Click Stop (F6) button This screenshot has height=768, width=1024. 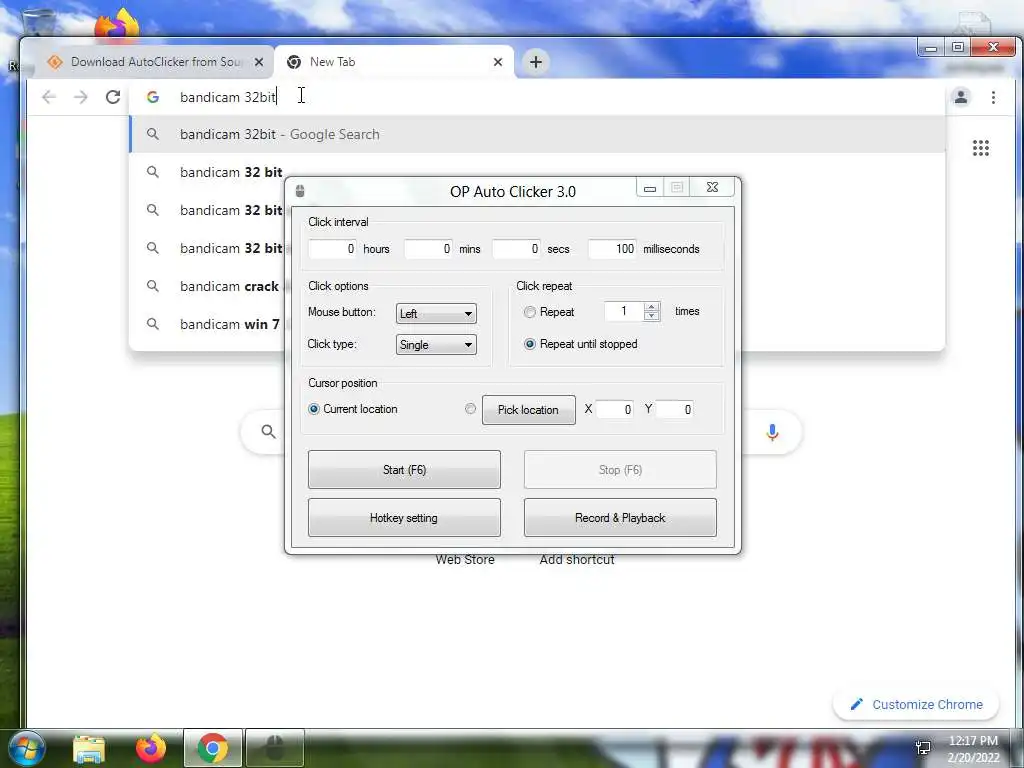pos(620,470)
